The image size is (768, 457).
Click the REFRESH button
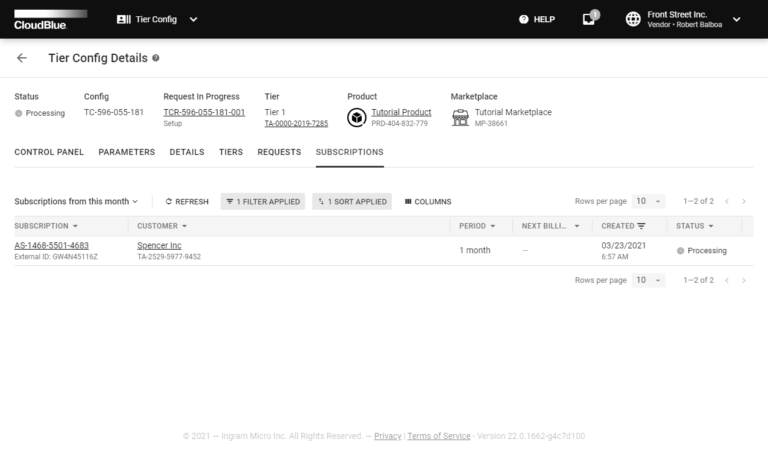tap(187, 201)
